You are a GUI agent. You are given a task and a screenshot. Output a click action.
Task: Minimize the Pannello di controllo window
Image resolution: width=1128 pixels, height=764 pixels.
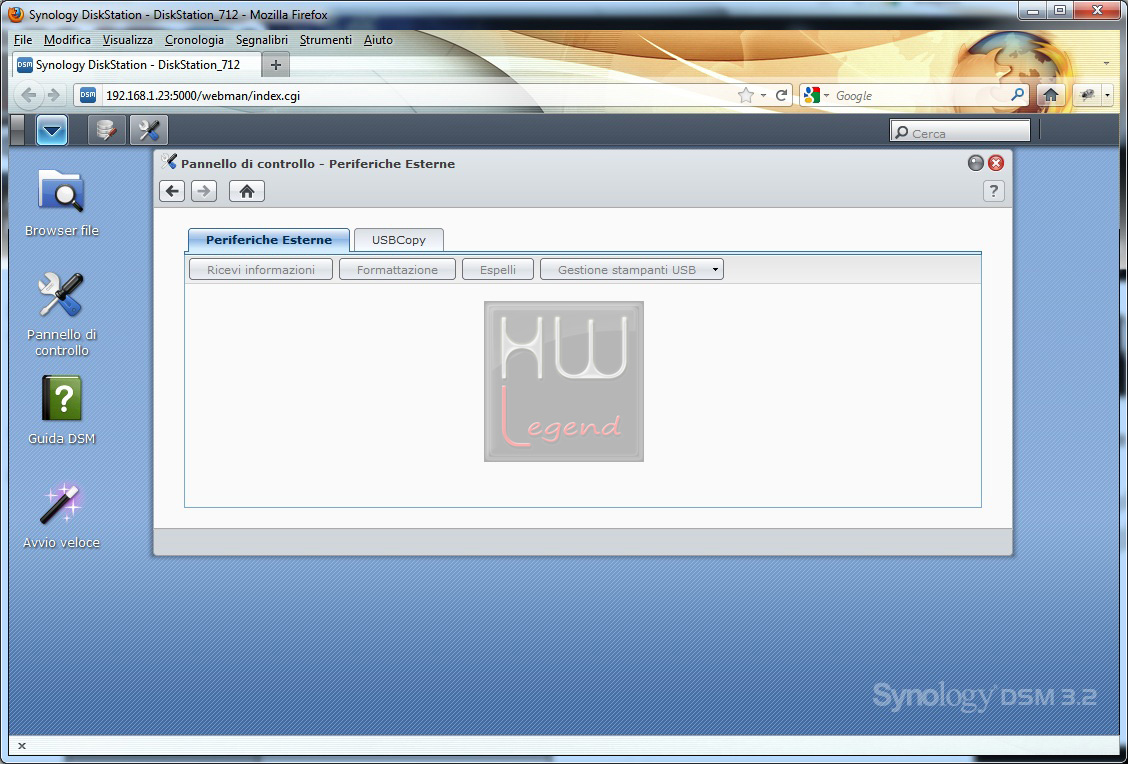click(975, 163)
